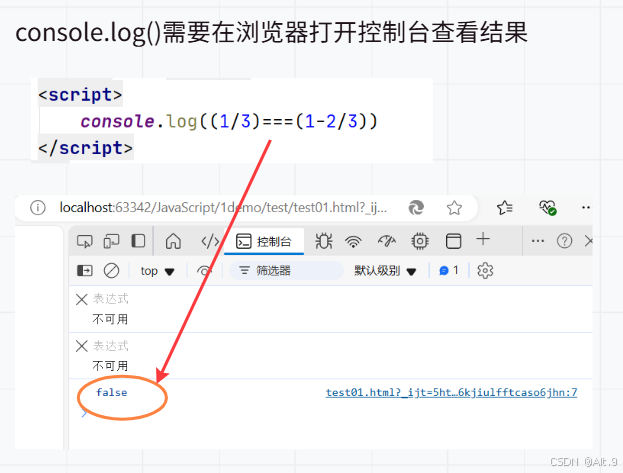This screenshot has height=473, width=623.
Task: Open browser essentials heart icon
Action: (x=548, y=207)
